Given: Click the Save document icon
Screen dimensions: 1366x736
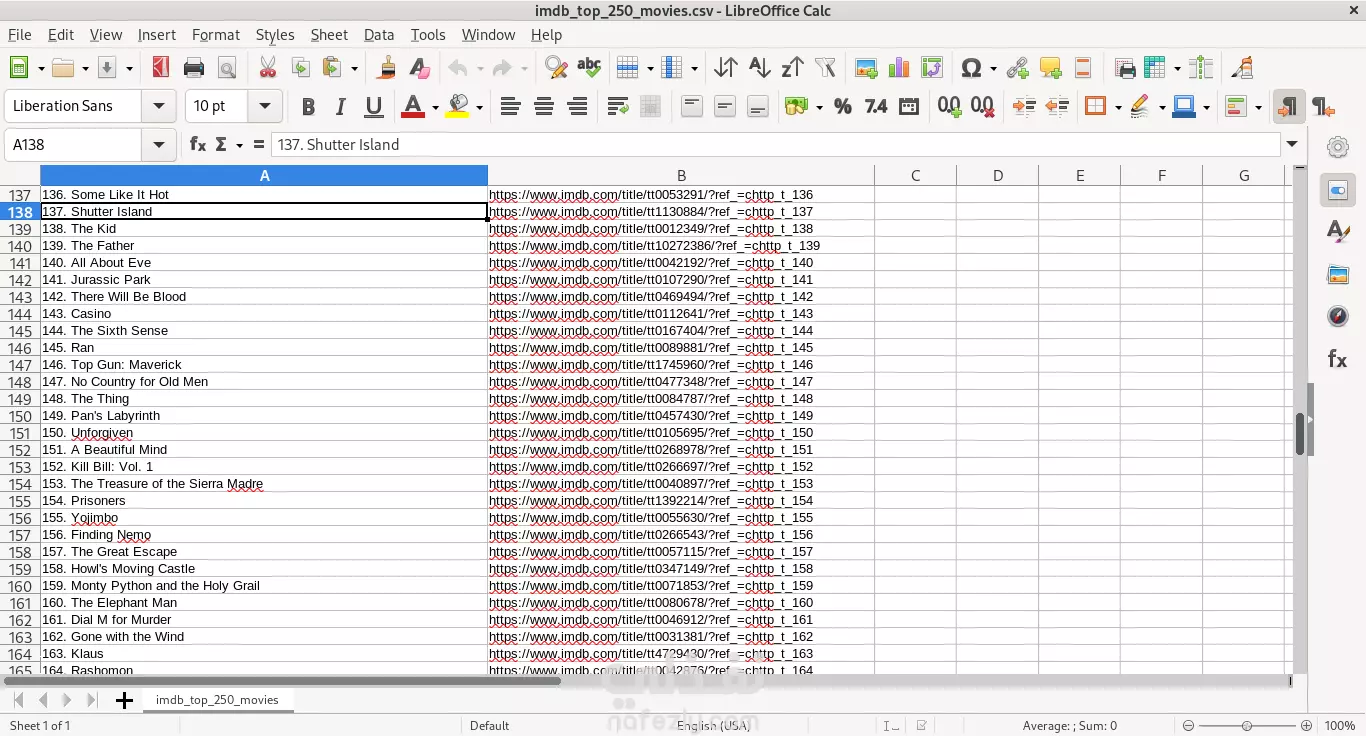Looking at the screenshot, I should point(107,68).
